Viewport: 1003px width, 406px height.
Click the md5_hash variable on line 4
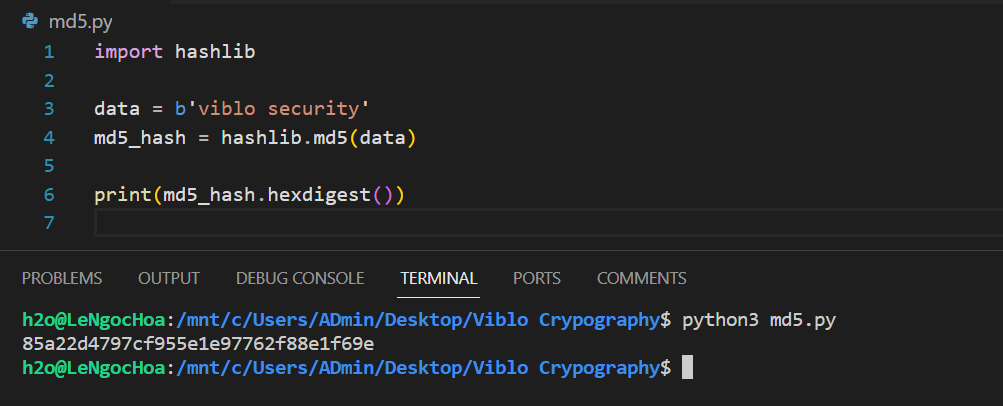click(140, 137)
